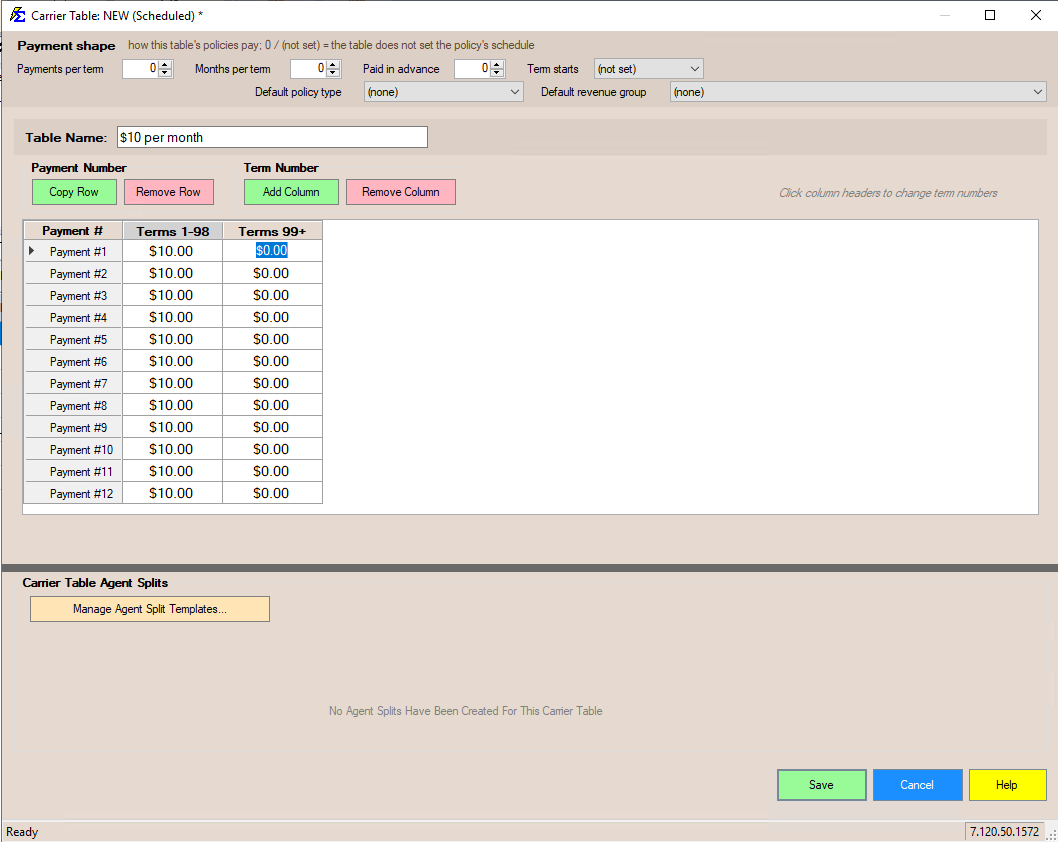Click the Copy Row button
Image resolution: width=1058 pixels, height=842 pixels.
pyautogui.click(x=74, y=192)
